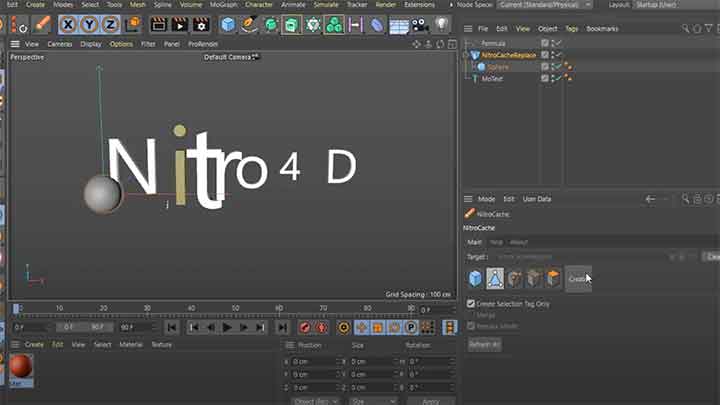Open the viewport hamburger menu
The width and height of the screenshot is (720, 405).
pos(15,44)
